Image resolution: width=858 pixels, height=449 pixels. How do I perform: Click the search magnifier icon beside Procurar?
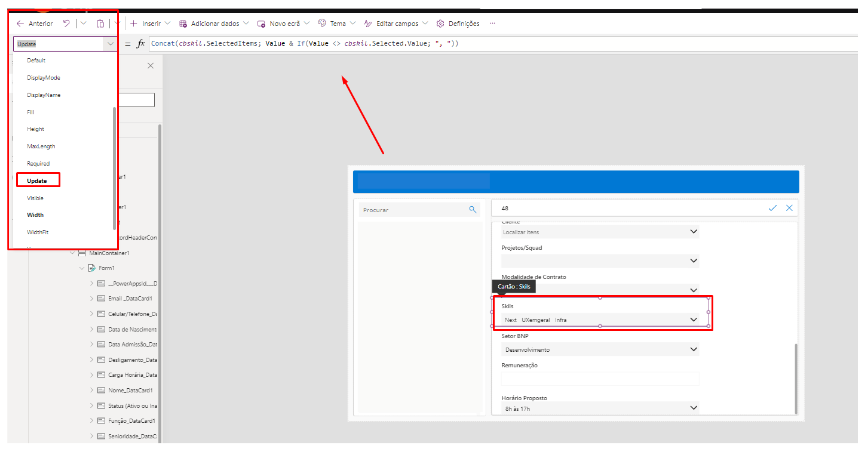point(473,209)
